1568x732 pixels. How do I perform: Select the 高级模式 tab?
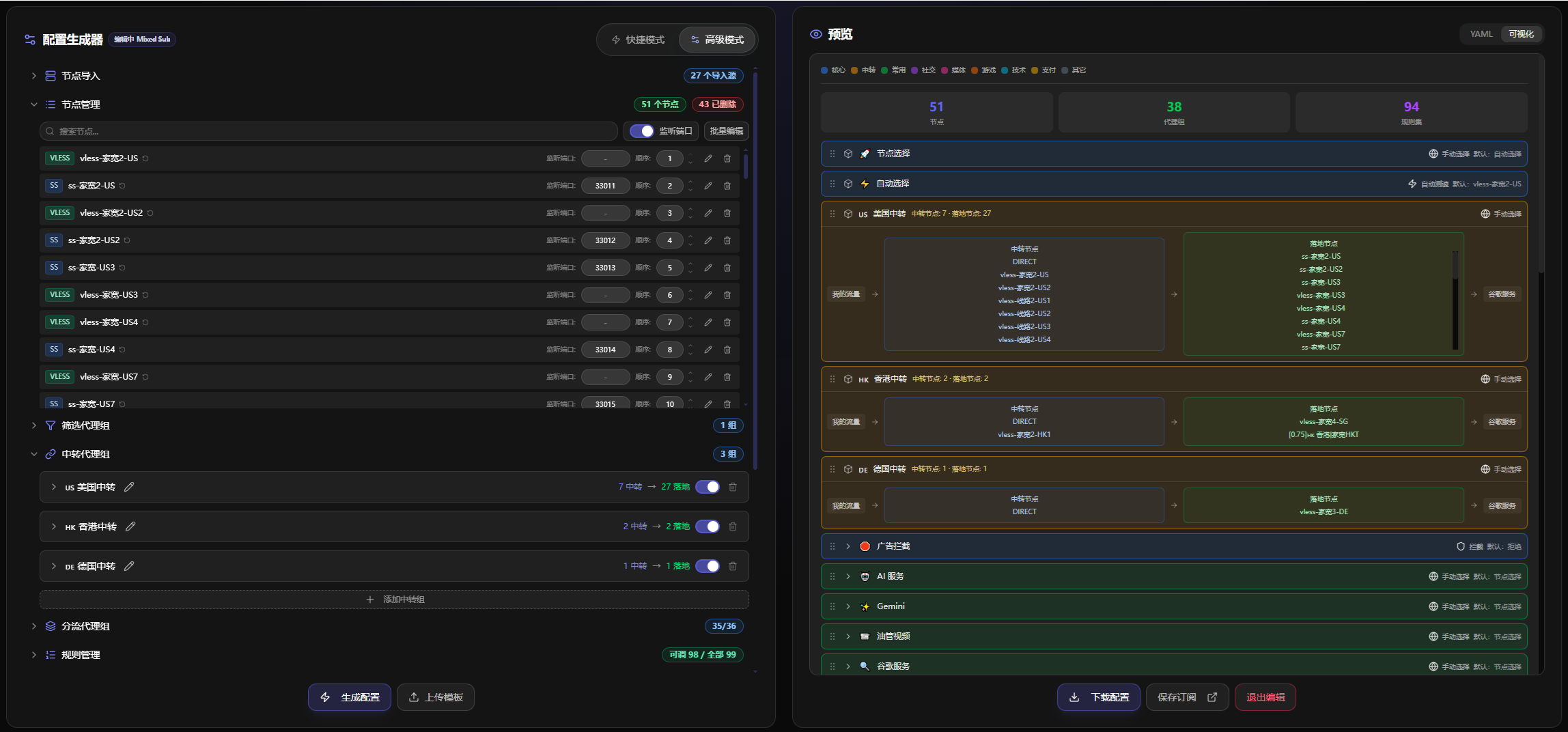[717, 40]
